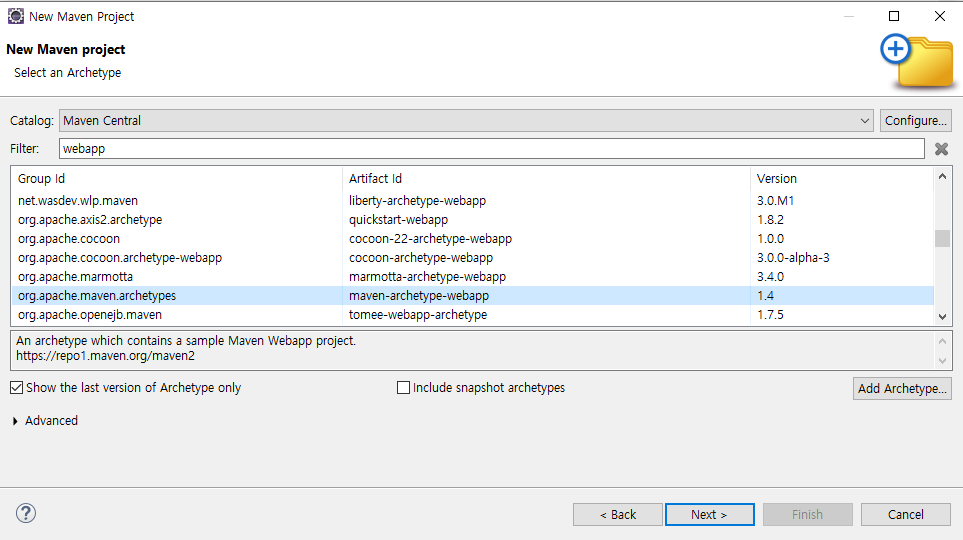Screen dimensions: 963x540
Task: Click the repo1.maven.org URL text
Action: click(x=106, y=356)
